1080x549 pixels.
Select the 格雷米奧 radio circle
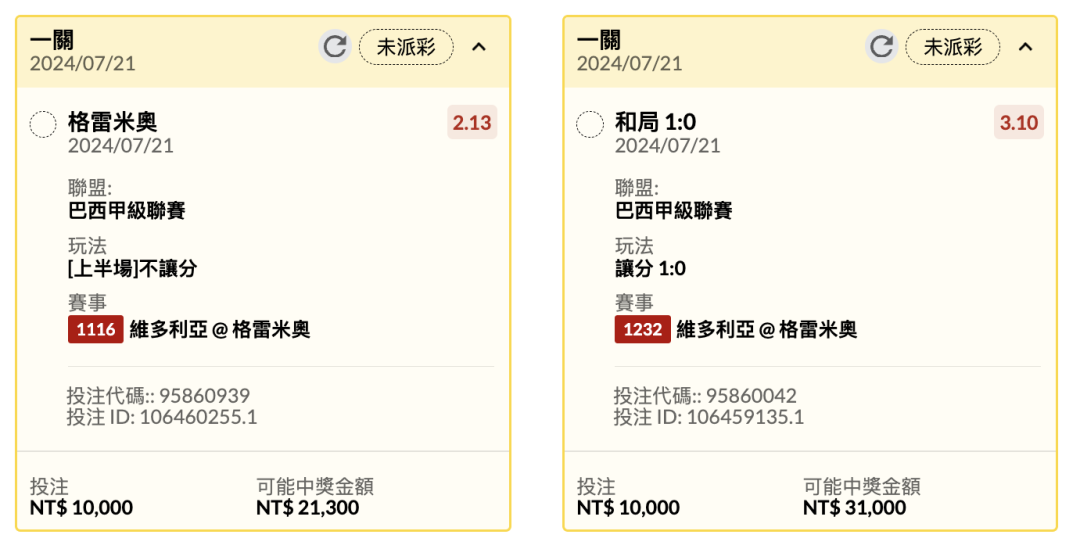coord(43,125)
